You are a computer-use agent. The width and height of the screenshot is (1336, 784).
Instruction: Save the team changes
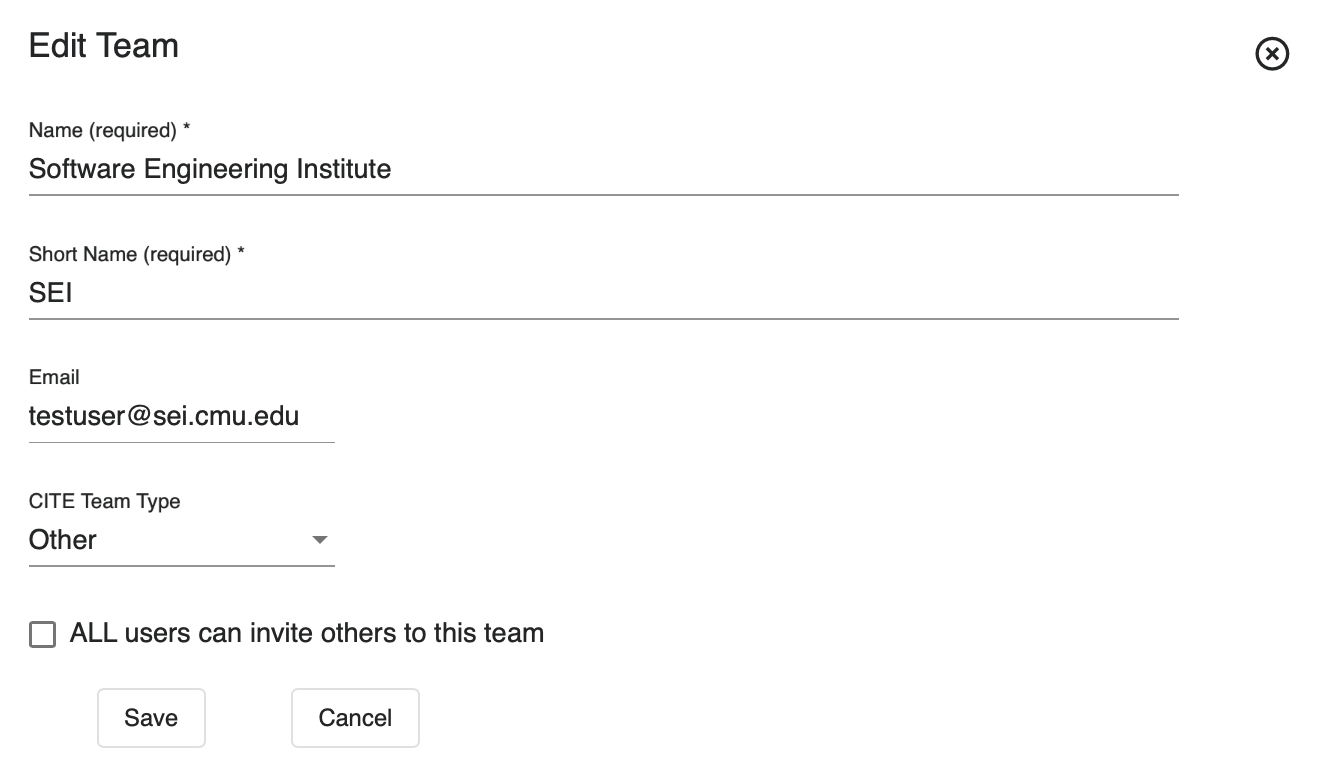pos(151,717)
